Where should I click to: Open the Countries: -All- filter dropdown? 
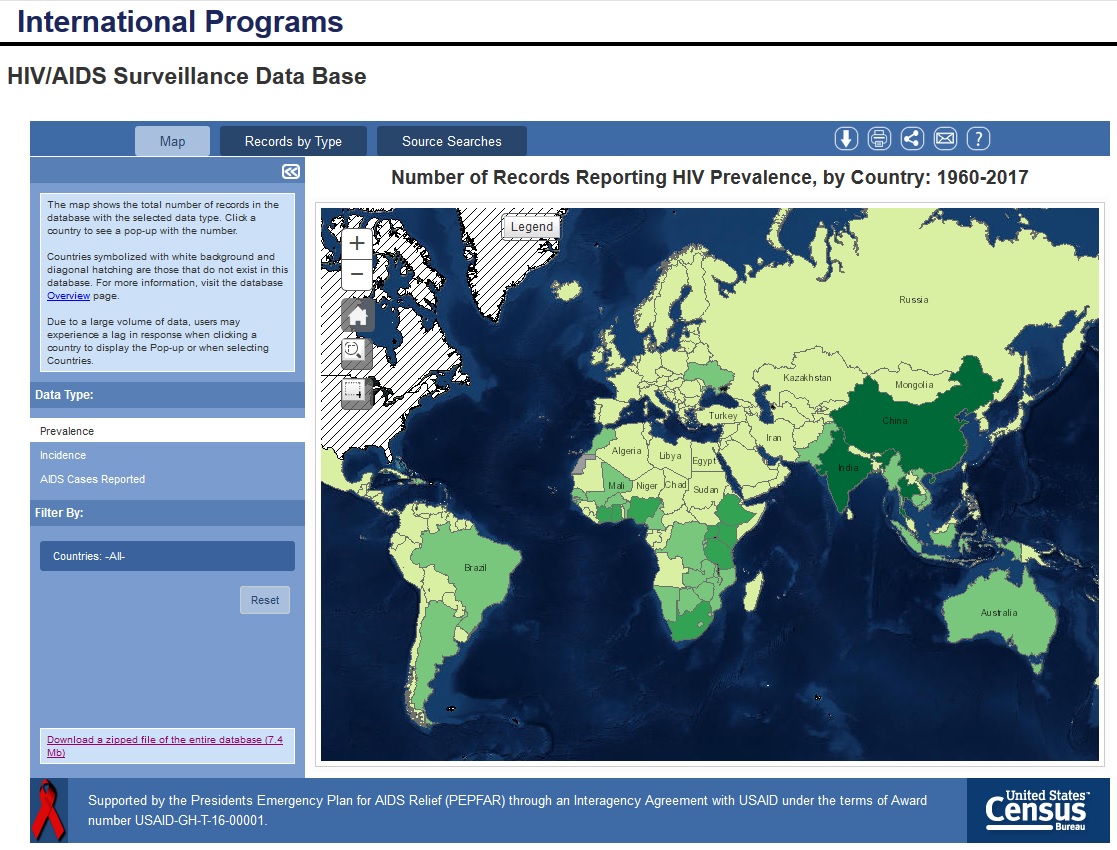[167, 556]
